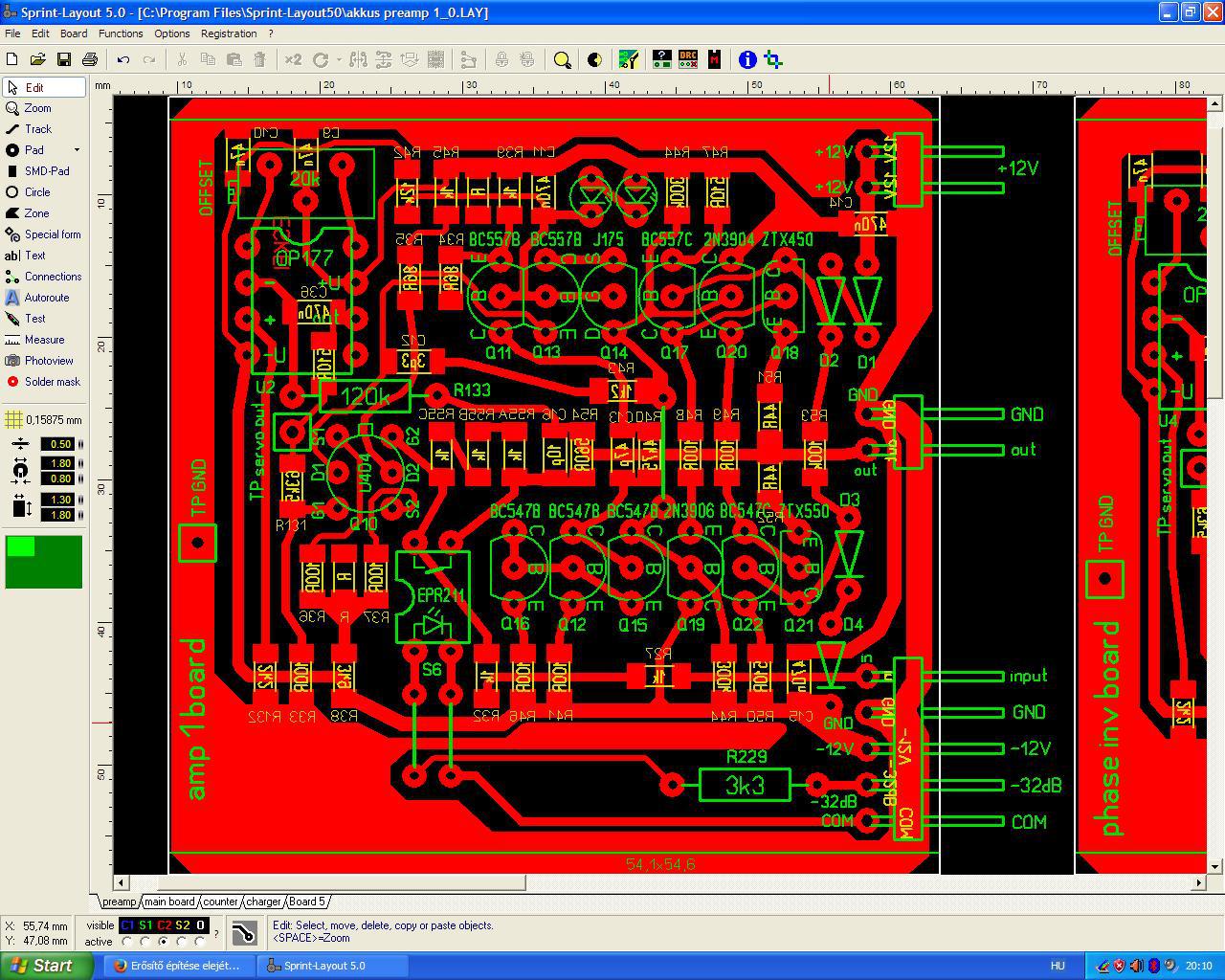The height and width of the screenshot is (980, 1225).
Task: Click the x2 duplicate toolbar icon
Action: tap(293, 59)
